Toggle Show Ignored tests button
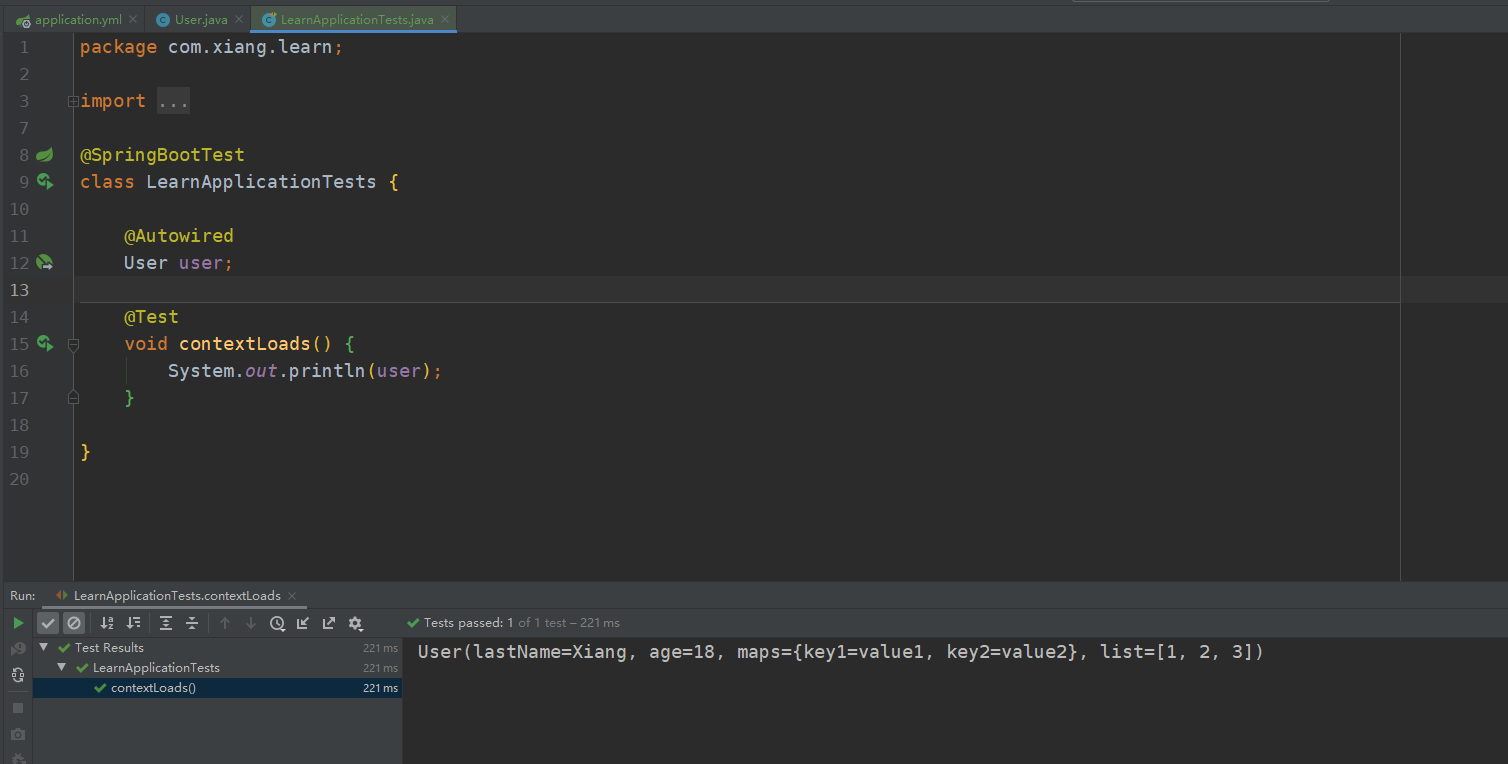The width and height of the screenshot is (1508, 764). [74, 623]
